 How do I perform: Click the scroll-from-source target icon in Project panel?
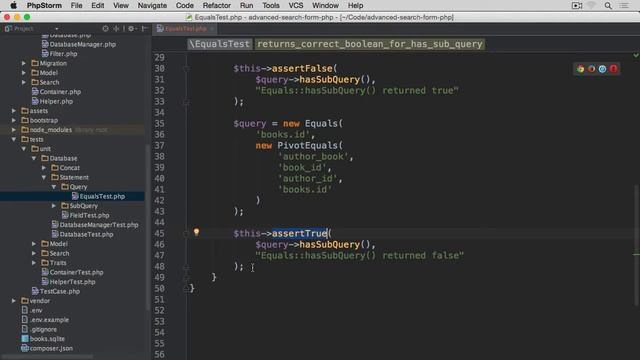[x=106, y=29]
